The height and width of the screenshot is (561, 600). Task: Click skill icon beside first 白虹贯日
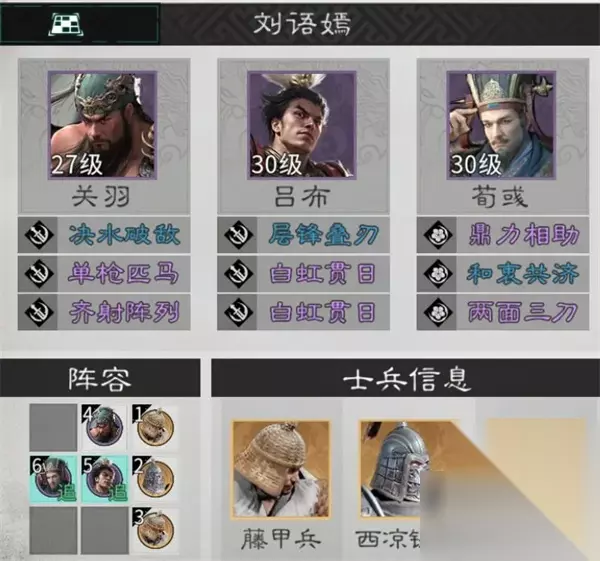click(x=238, y=274)
